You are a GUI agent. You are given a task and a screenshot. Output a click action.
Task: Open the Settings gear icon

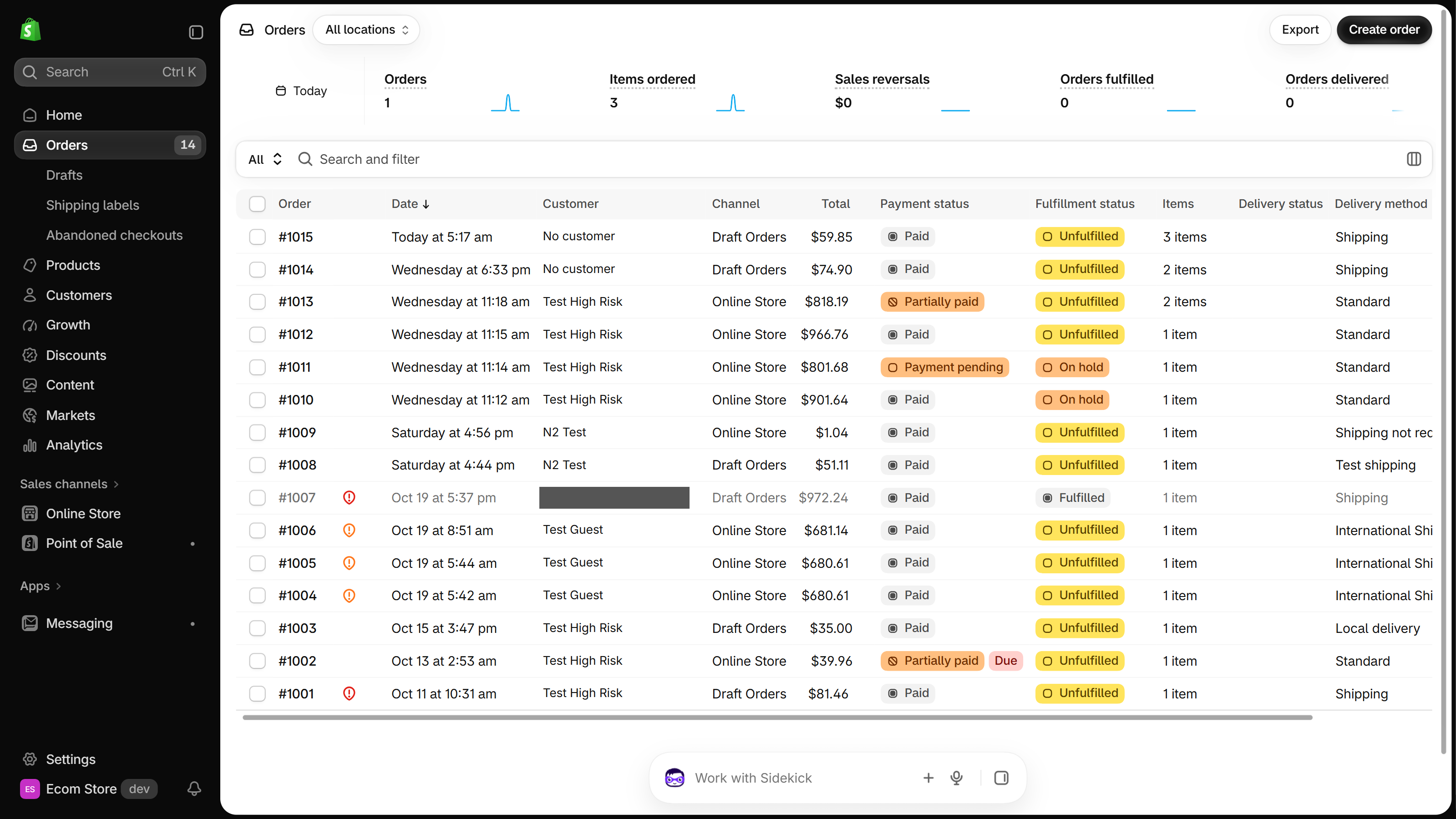point(30,759)
